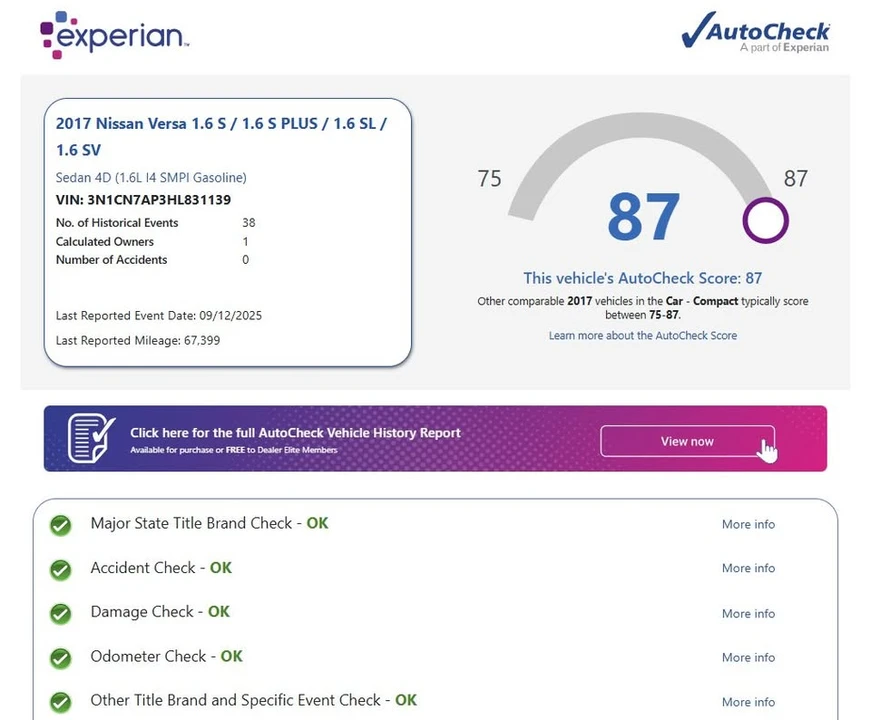Click Damage Check - OK text
The width and height of the screenshot is (871, 720).
coord(160,612)
